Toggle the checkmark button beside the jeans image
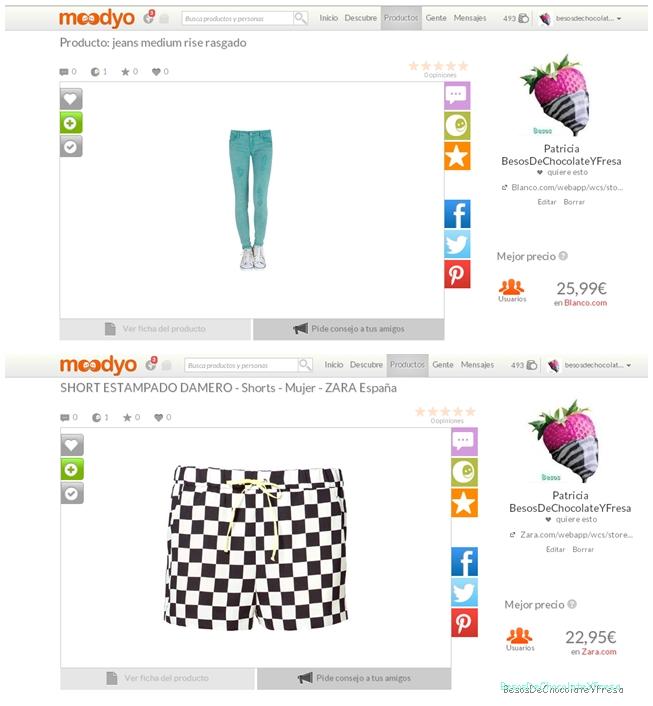Image resolution: width=653 pixels, height=706 pixels. point(71,147)
